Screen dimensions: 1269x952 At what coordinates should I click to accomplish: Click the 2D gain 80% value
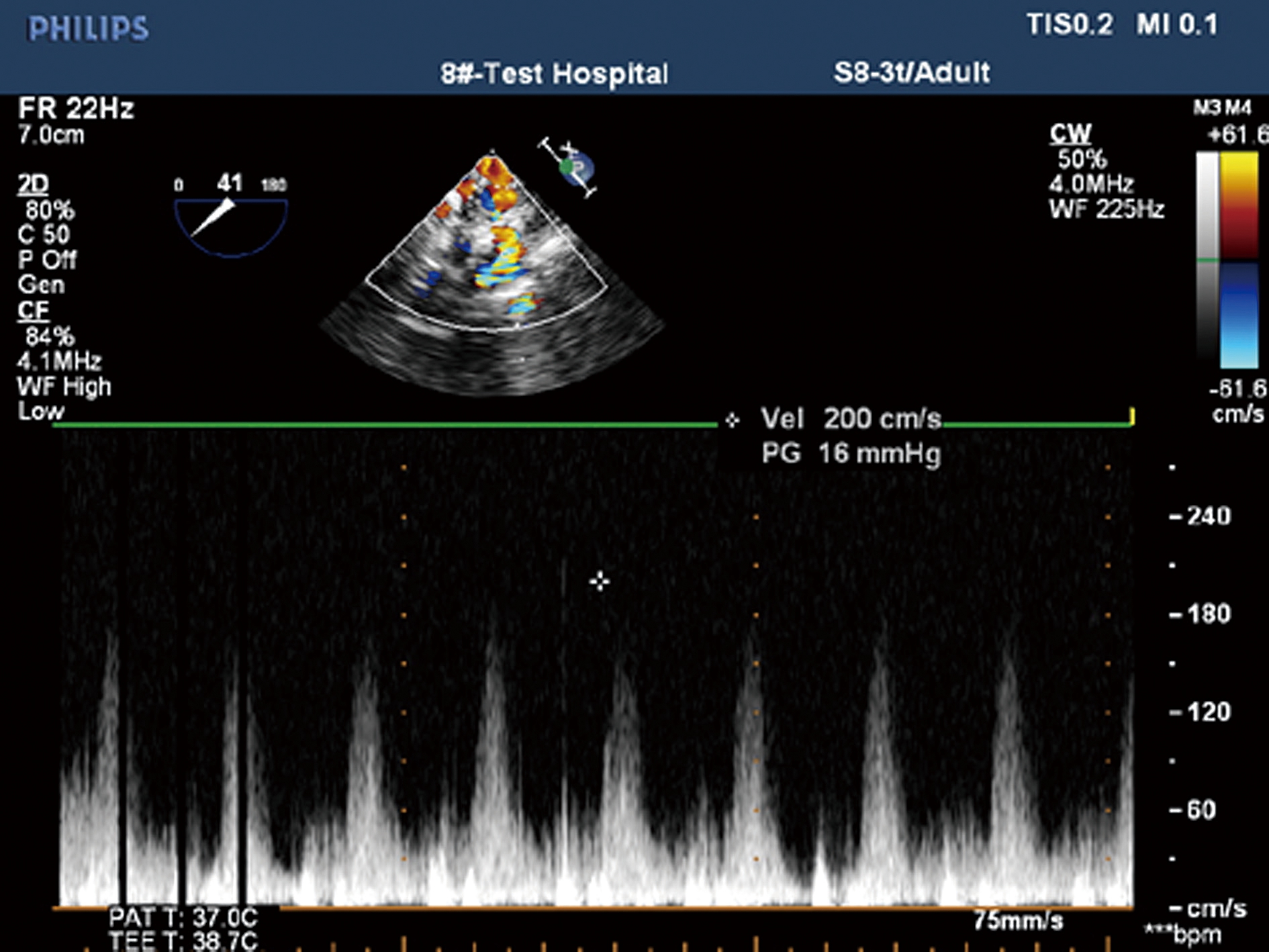(50, 210)
